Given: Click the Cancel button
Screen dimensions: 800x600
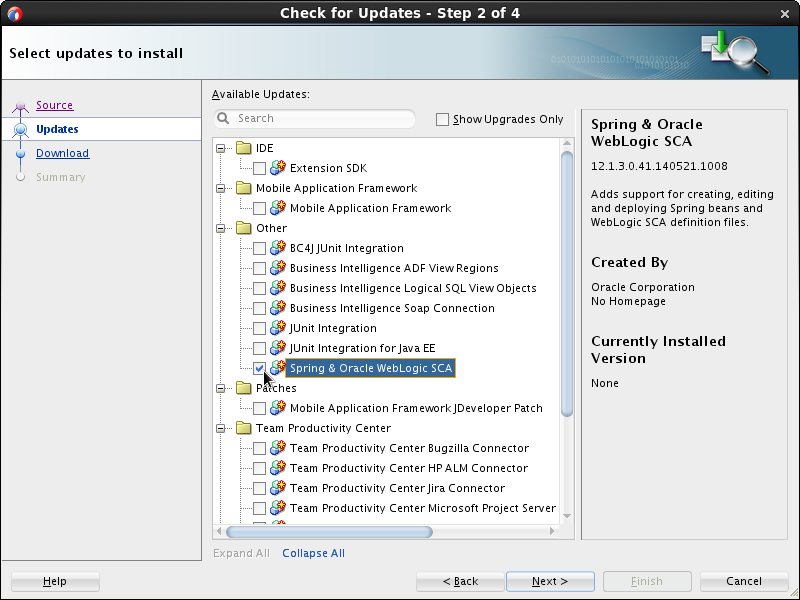Looking at the screenshot, I should coord(744,581).
